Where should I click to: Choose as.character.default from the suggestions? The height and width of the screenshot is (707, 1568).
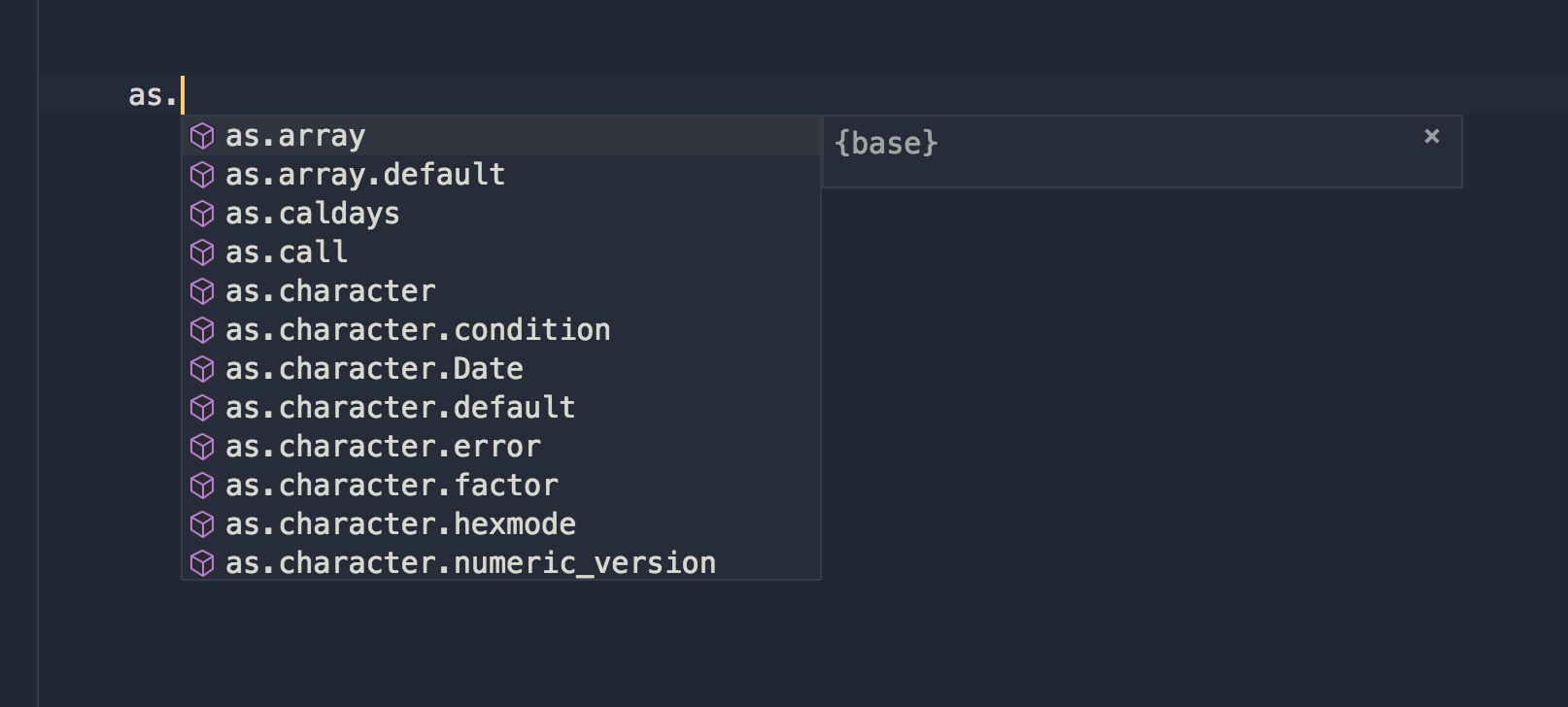pyautogui.click(x=400, y=408)
